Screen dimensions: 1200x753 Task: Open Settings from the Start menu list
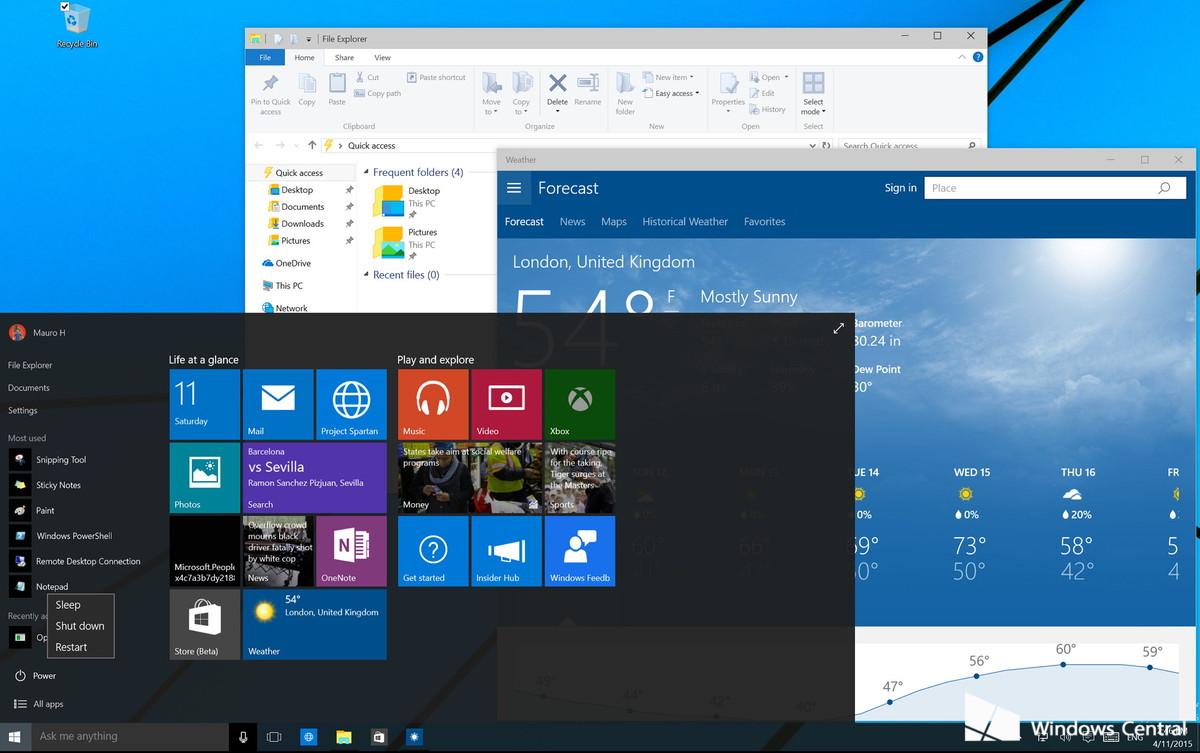[22, 410]
